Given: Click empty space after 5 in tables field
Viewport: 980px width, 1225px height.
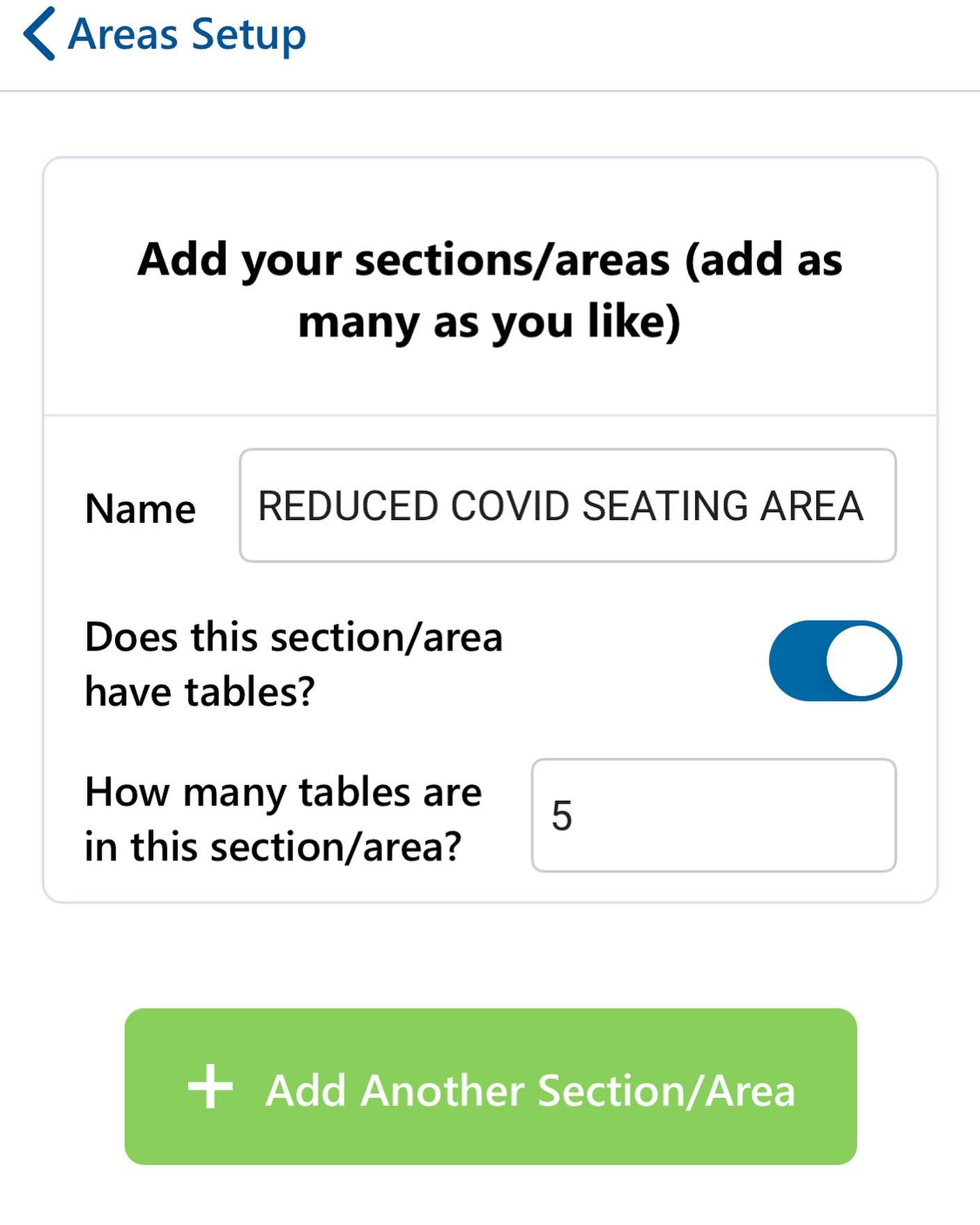Looking at the screenshot, I should pyautogui.click(x=732, y=815).
